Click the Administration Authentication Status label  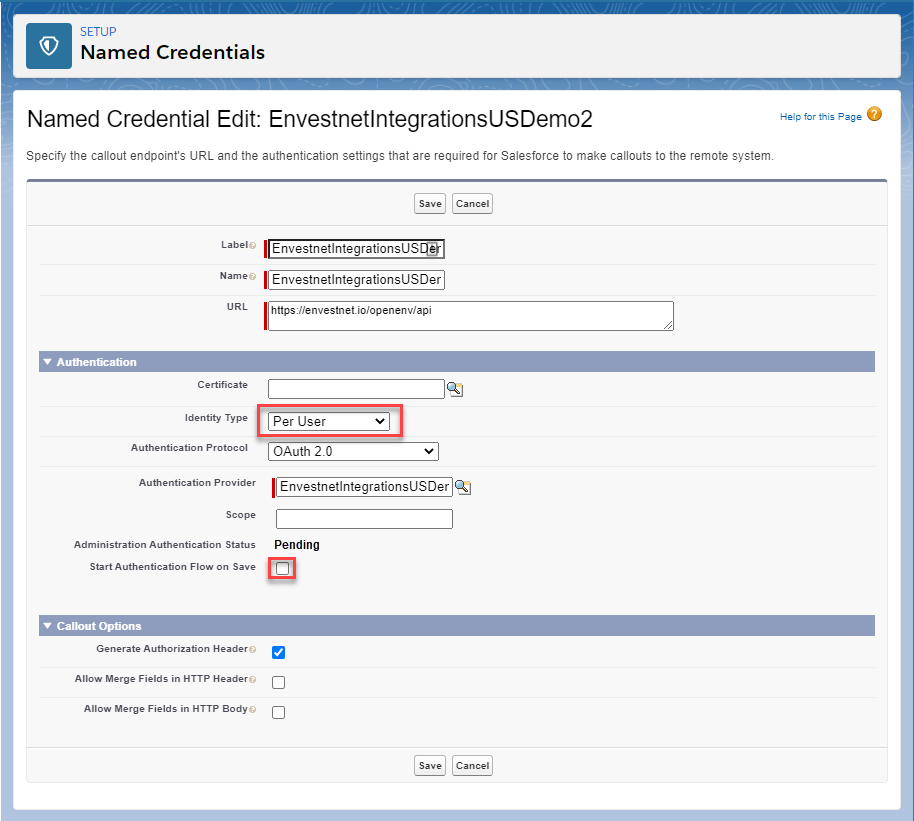click(x=164, y=545)
